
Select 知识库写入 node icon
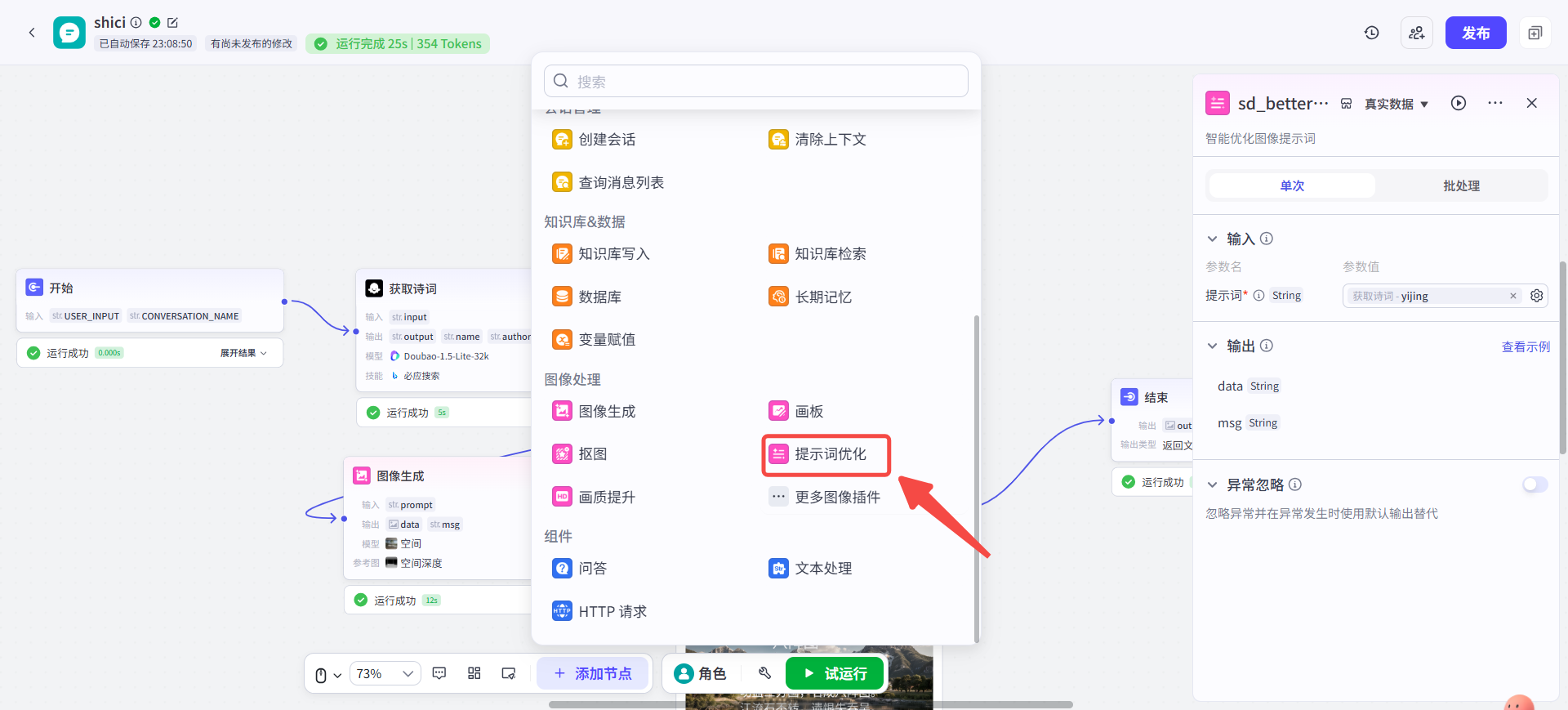point(562,254)
